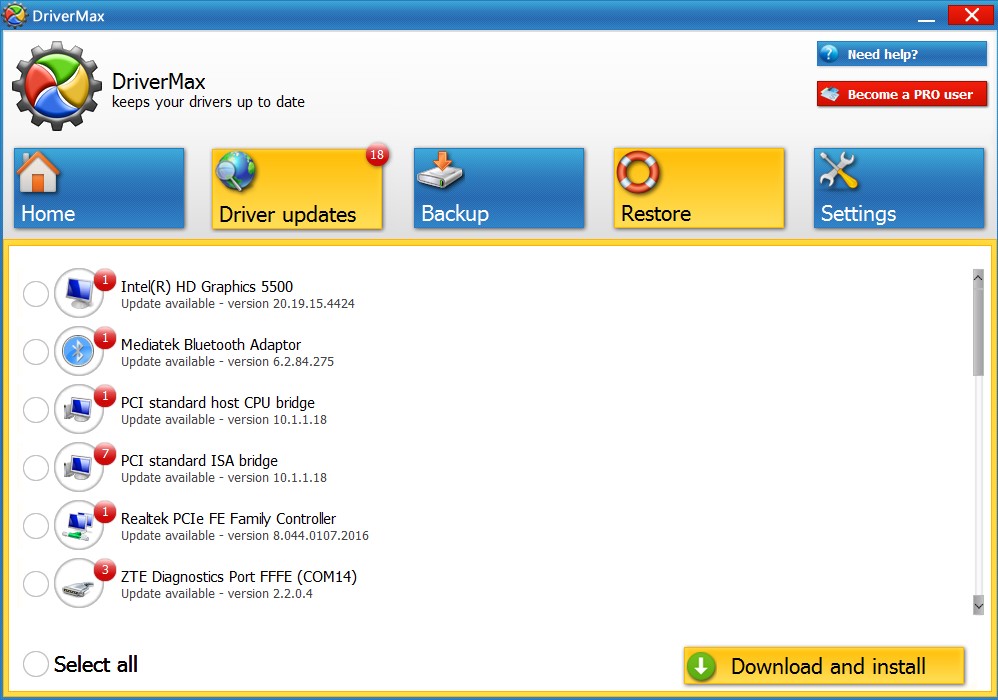Click the Realtek PCIe network controller icon
This screenshot has height=700, width=998.
(x=79, y=525)
